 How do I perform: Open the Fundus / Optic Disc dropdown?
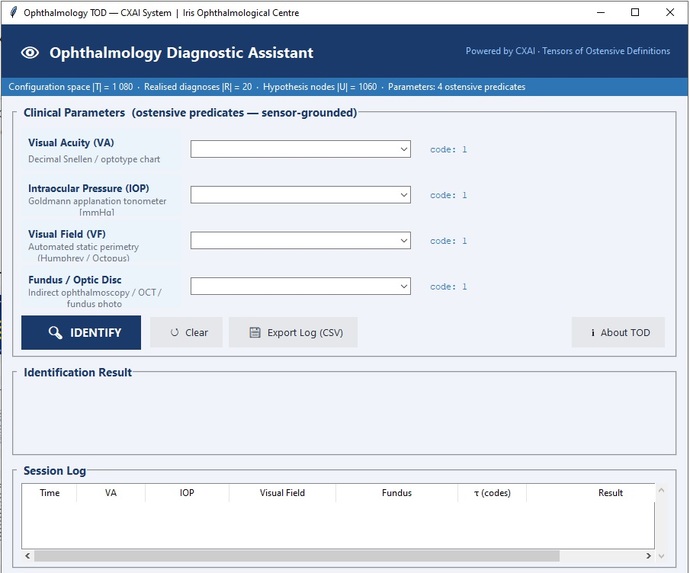coord(301,286)
